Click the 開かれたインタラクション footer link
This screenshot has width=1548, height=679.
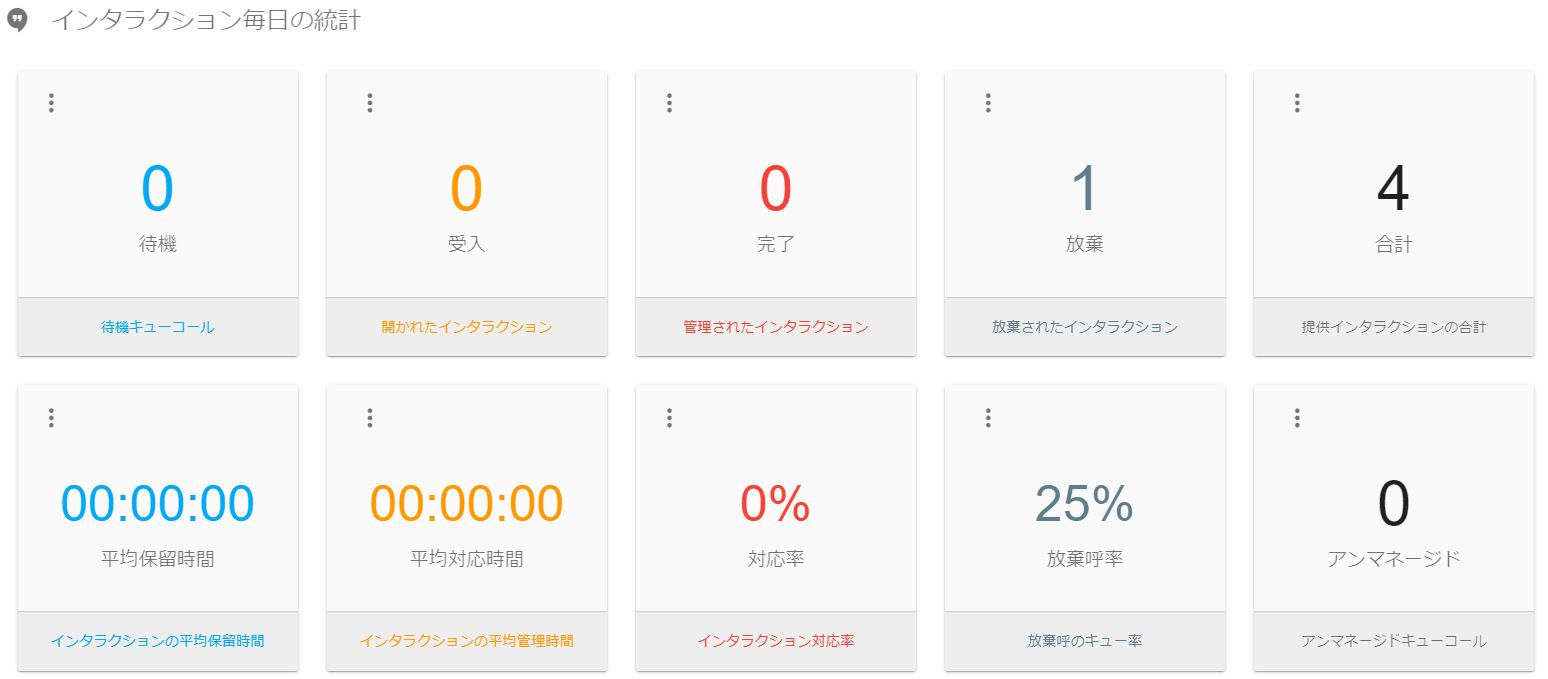pyautogui.click(x=466, y=327)
